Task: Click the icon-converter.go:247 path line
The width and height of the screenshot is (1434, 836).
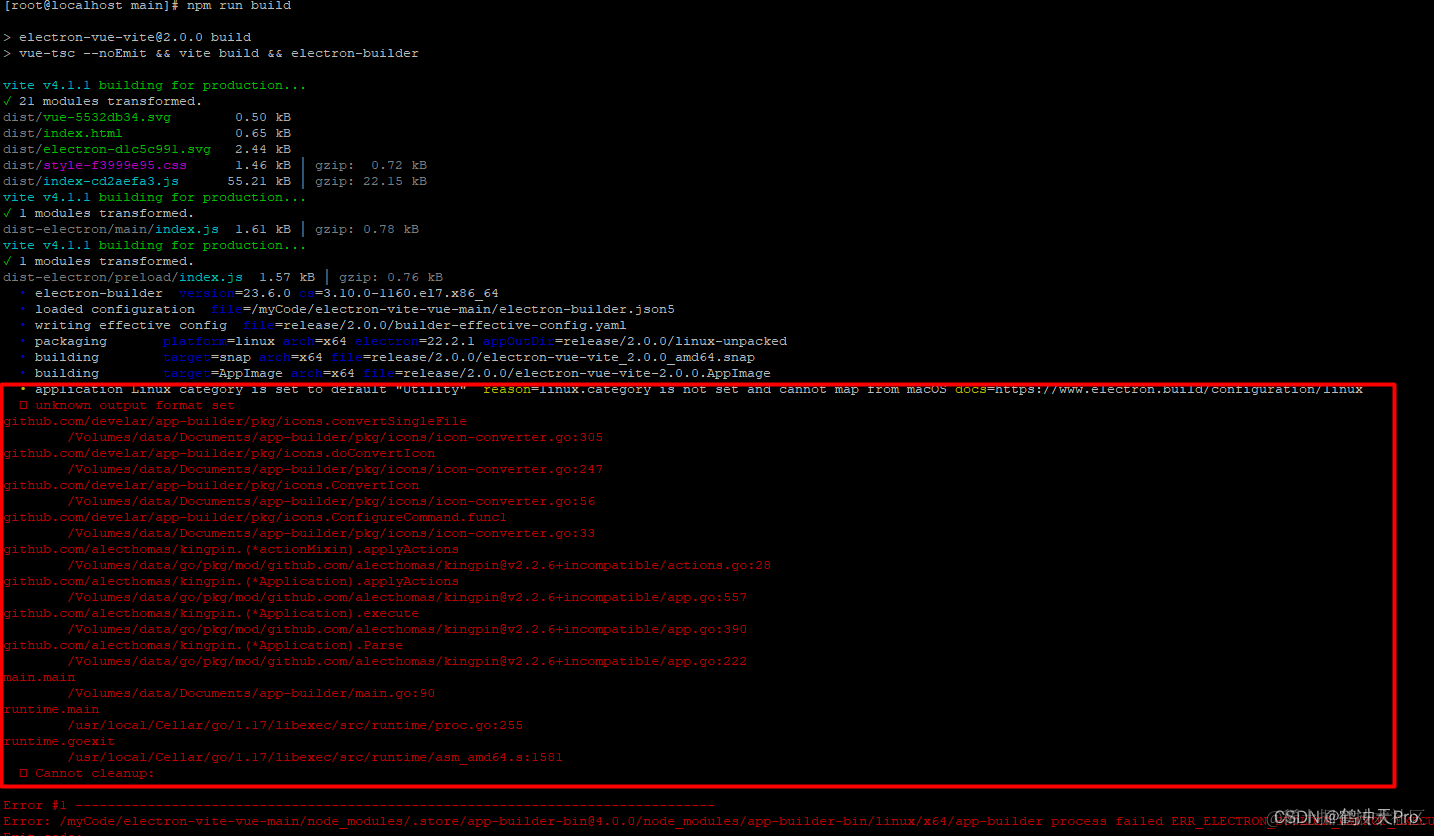Action: [x=335, y=469]
